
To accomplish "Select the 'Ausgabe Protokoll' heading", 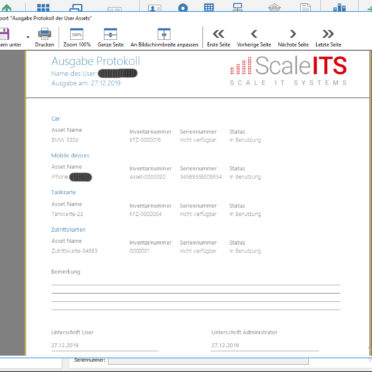I will [96, 61].
